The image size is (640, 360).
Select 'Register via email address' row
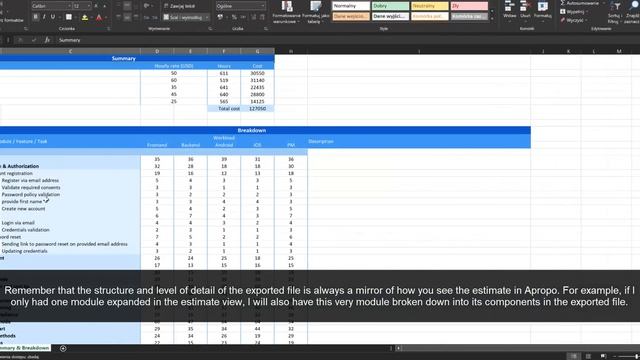pos(30,180)
